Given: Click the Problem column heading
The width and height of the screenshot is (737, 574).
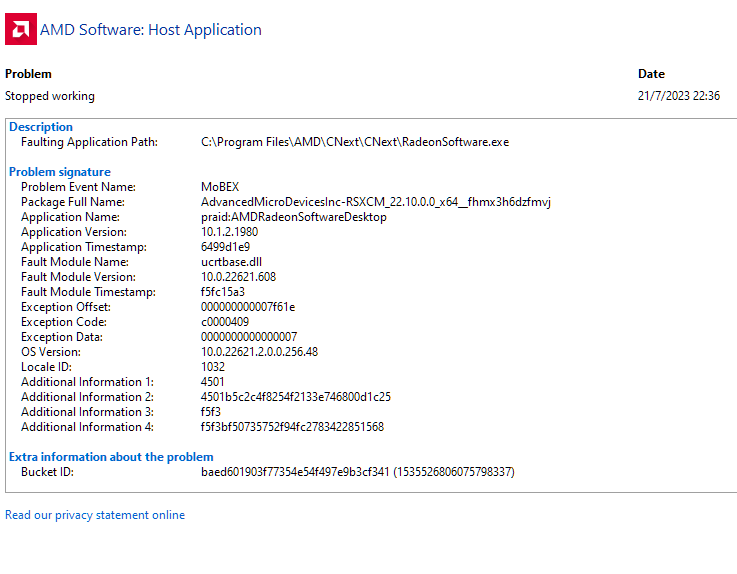Looking at the screenshot, I should point(28,74).
